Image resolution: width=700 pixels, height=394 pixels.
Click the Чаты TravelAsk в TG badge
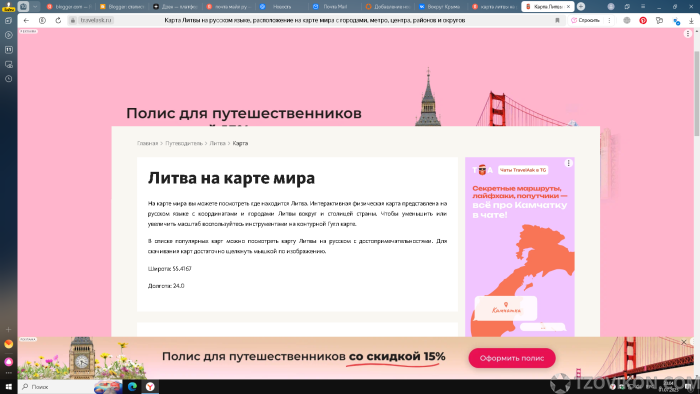523,170
